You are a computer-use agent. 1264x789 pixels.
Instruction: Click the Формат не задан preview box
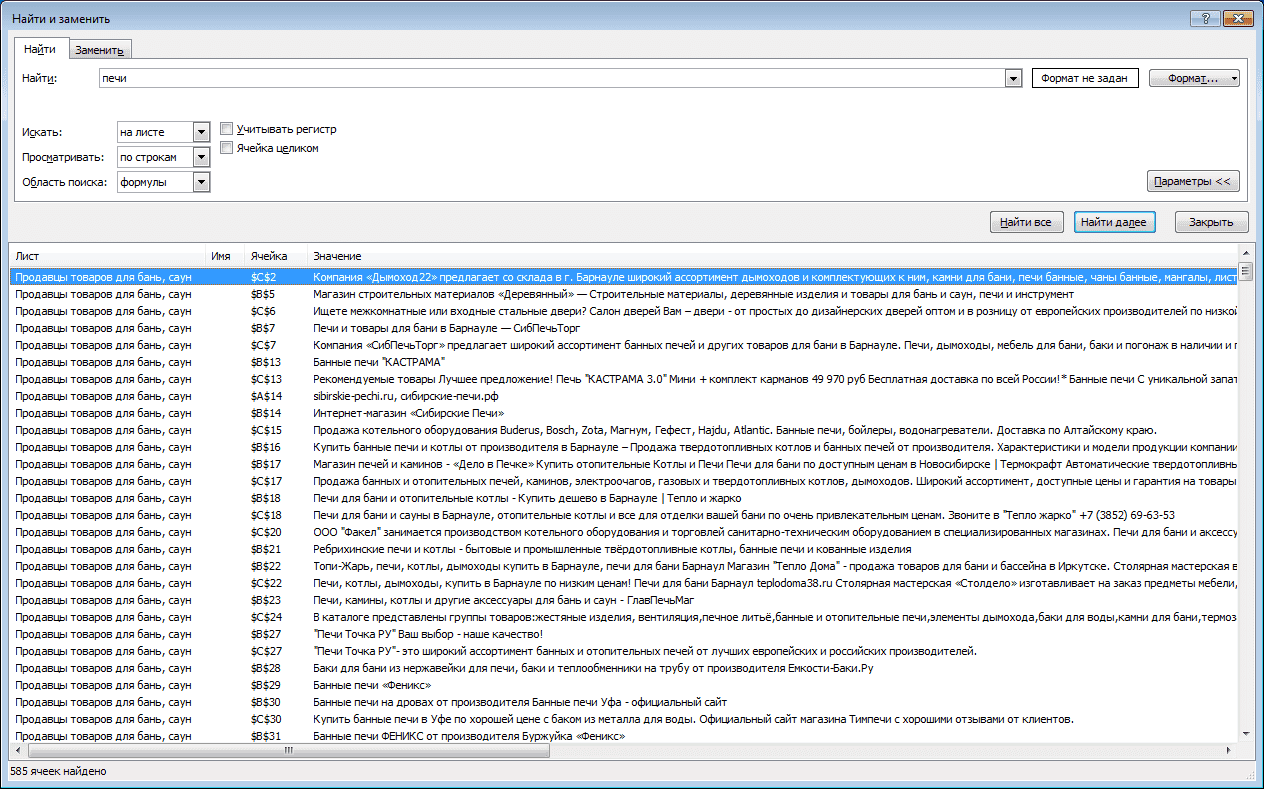point(1085,78)
